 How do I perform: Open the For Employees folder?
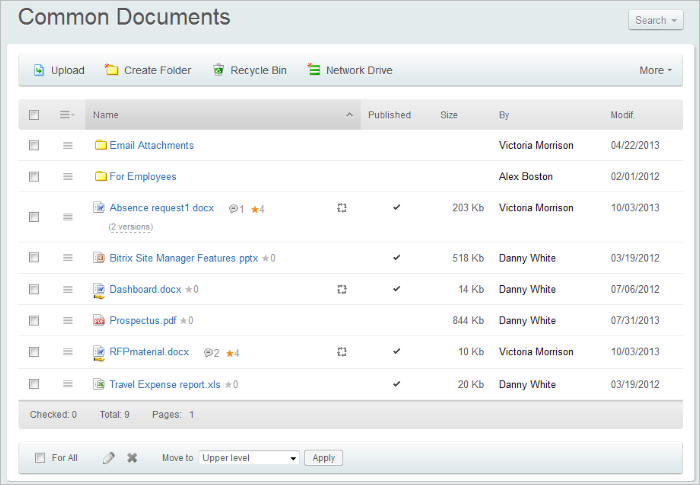click(x=142, y=177)
